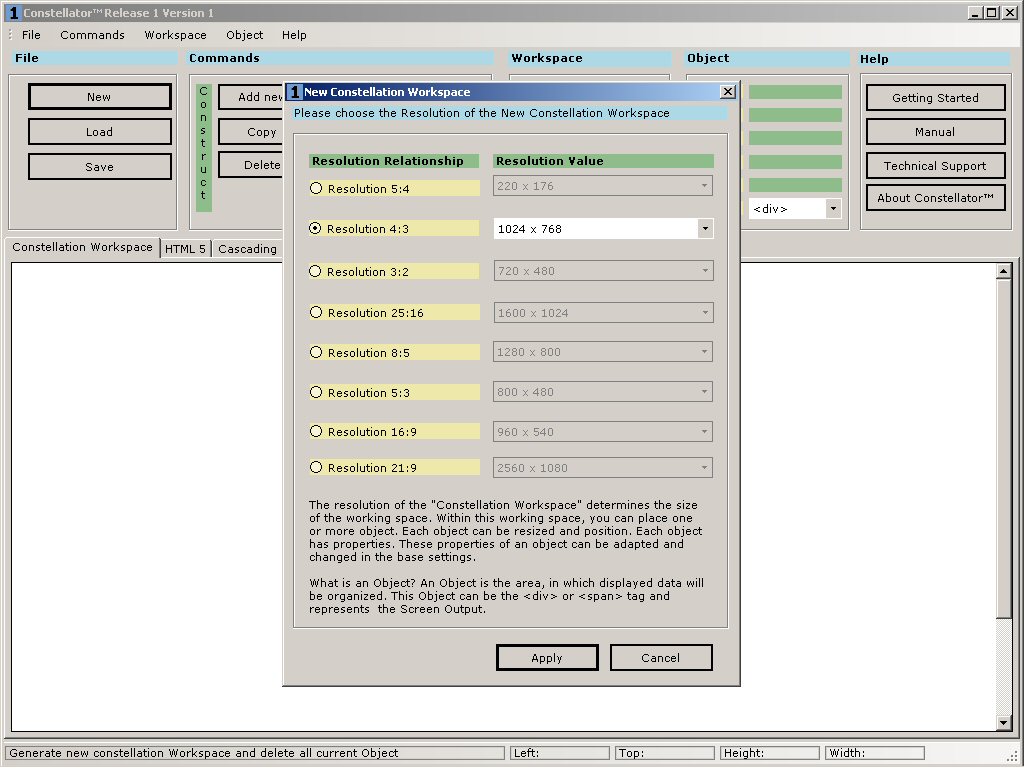The width and height of the screenshot is (1024, 768).
Task: Click the dialog title bar icon
Action: [x=295, y=92]
